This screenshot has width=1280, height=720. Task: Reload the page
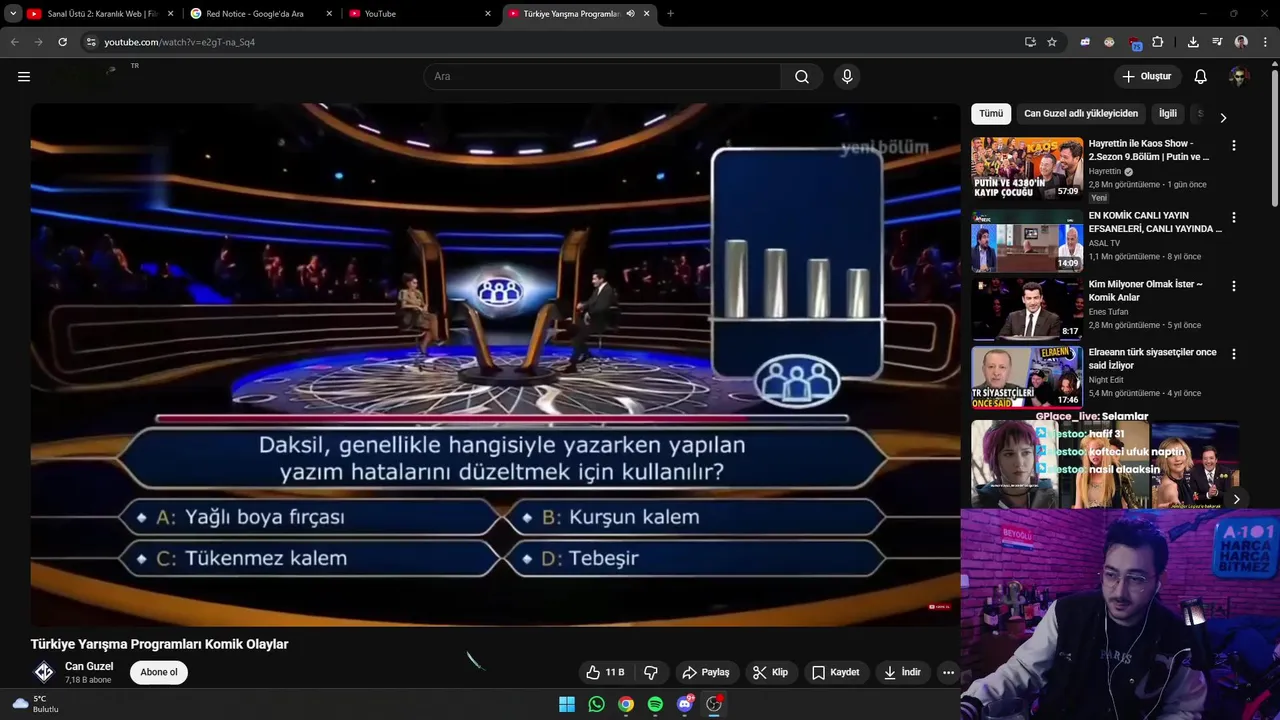tap(62, 42)
